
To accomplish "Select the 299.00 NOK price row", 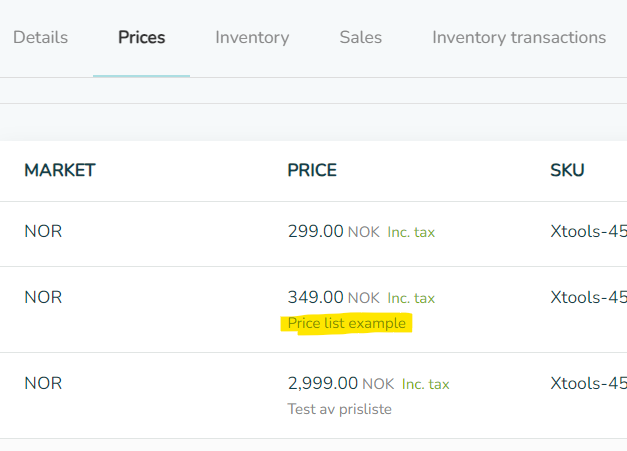I will (x=314, y=234).
